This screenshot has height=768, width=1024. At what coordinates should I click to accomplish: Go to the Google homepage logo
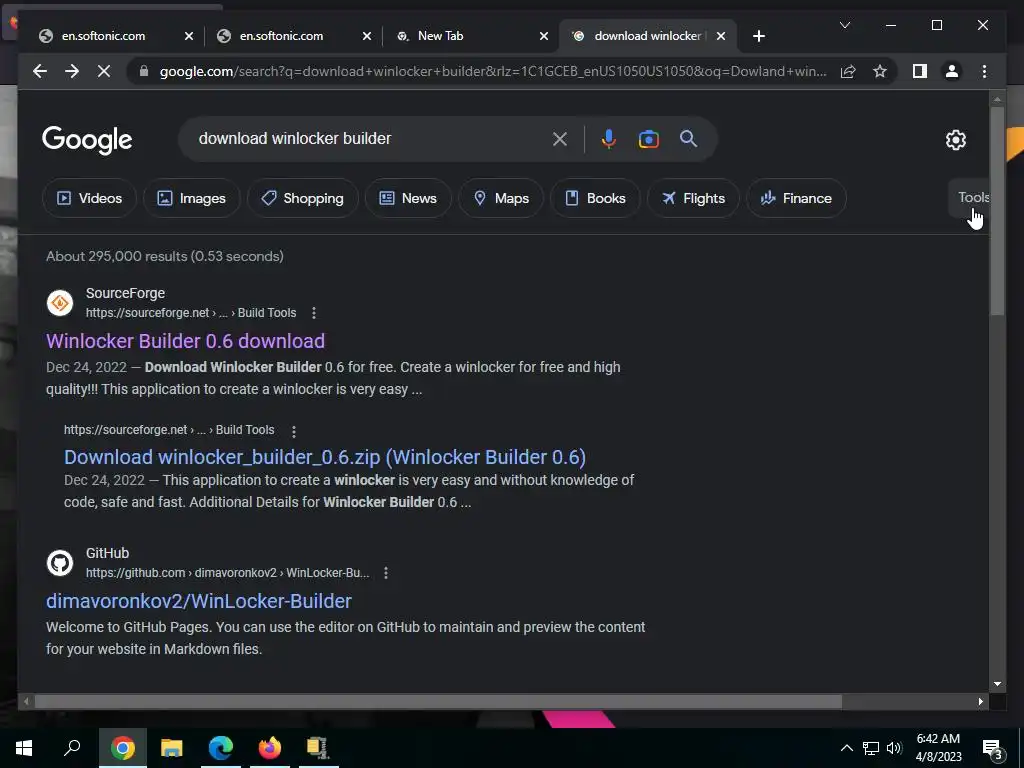(x=87, y=140)
